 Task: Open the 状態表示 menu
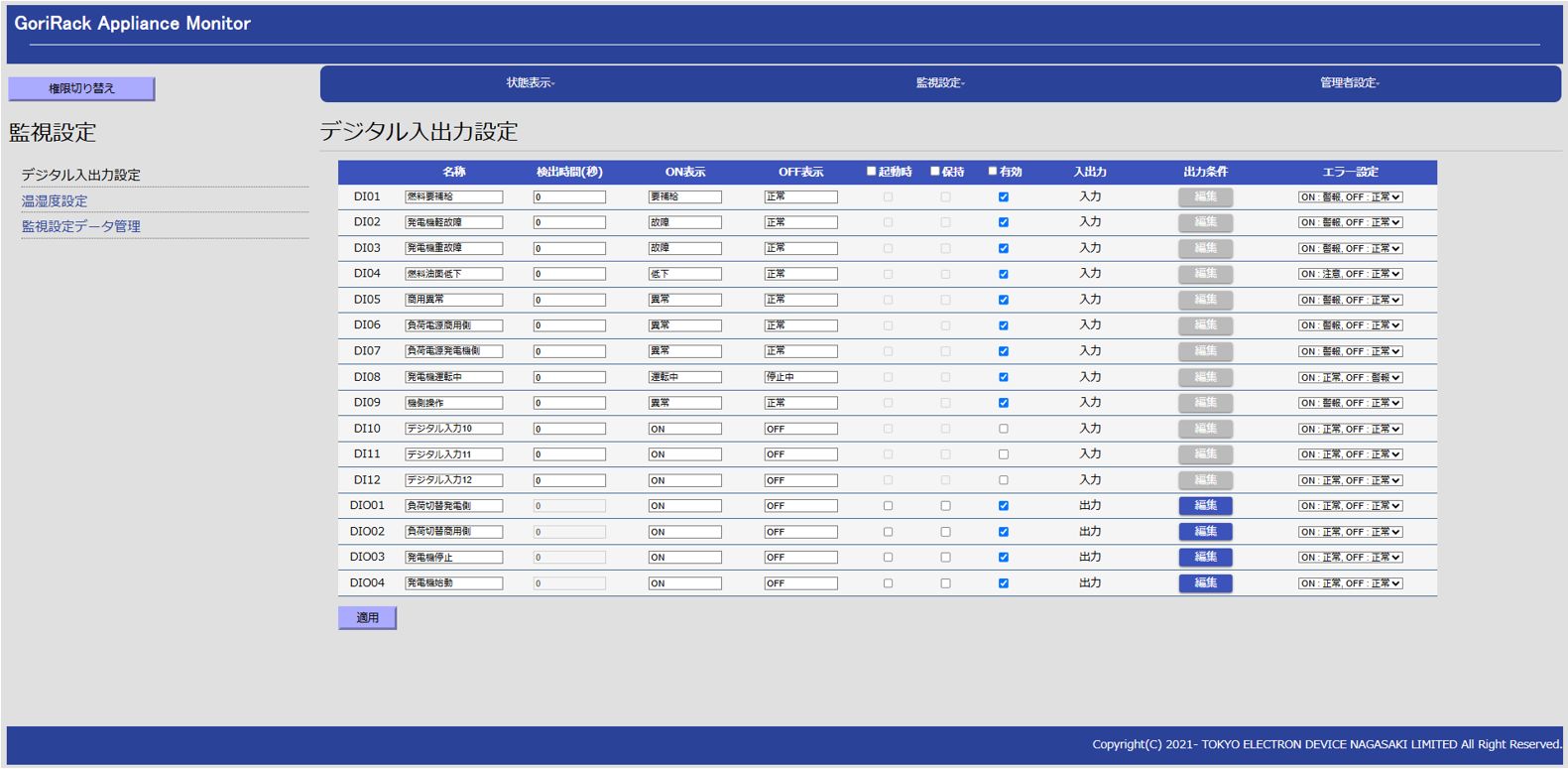click(530, 83)
